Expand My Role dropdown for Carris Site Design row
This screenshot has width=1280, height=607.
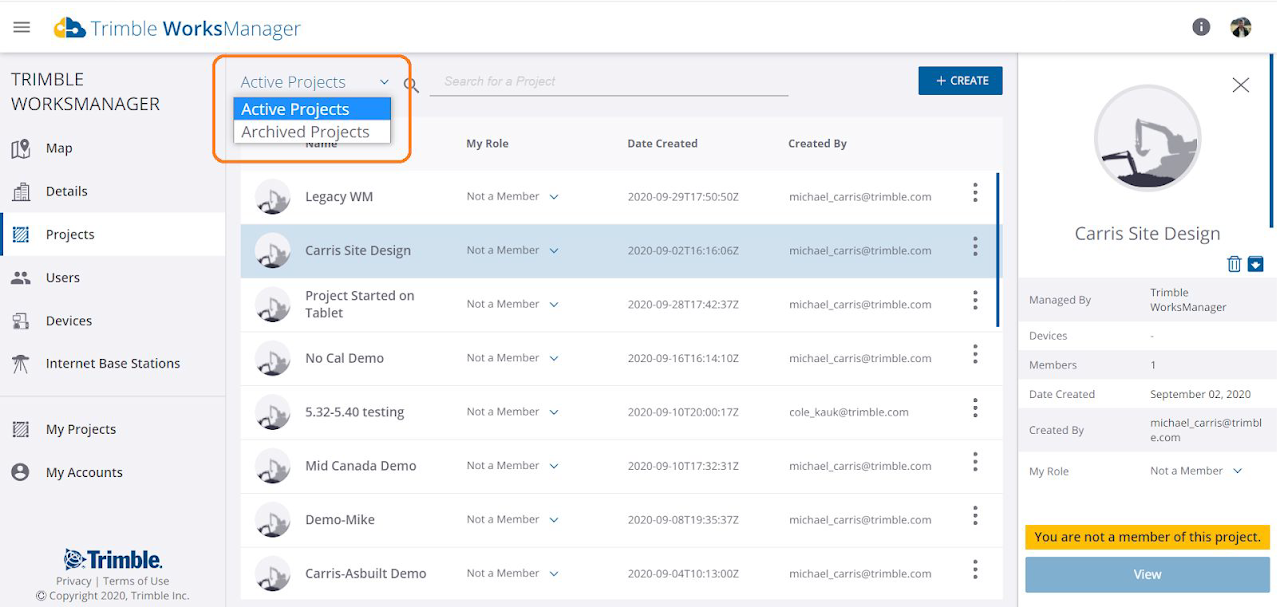point(554,251)
